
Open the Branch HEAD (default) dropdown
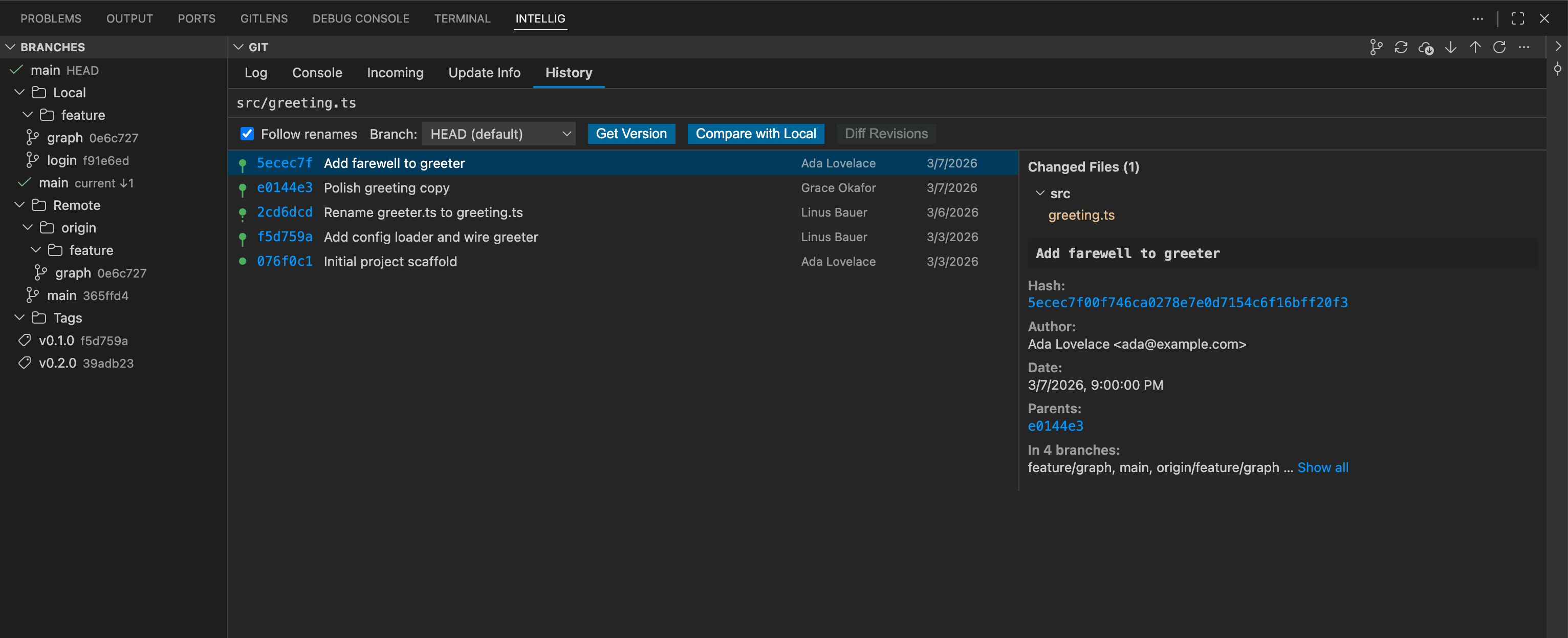pos(498,134)
